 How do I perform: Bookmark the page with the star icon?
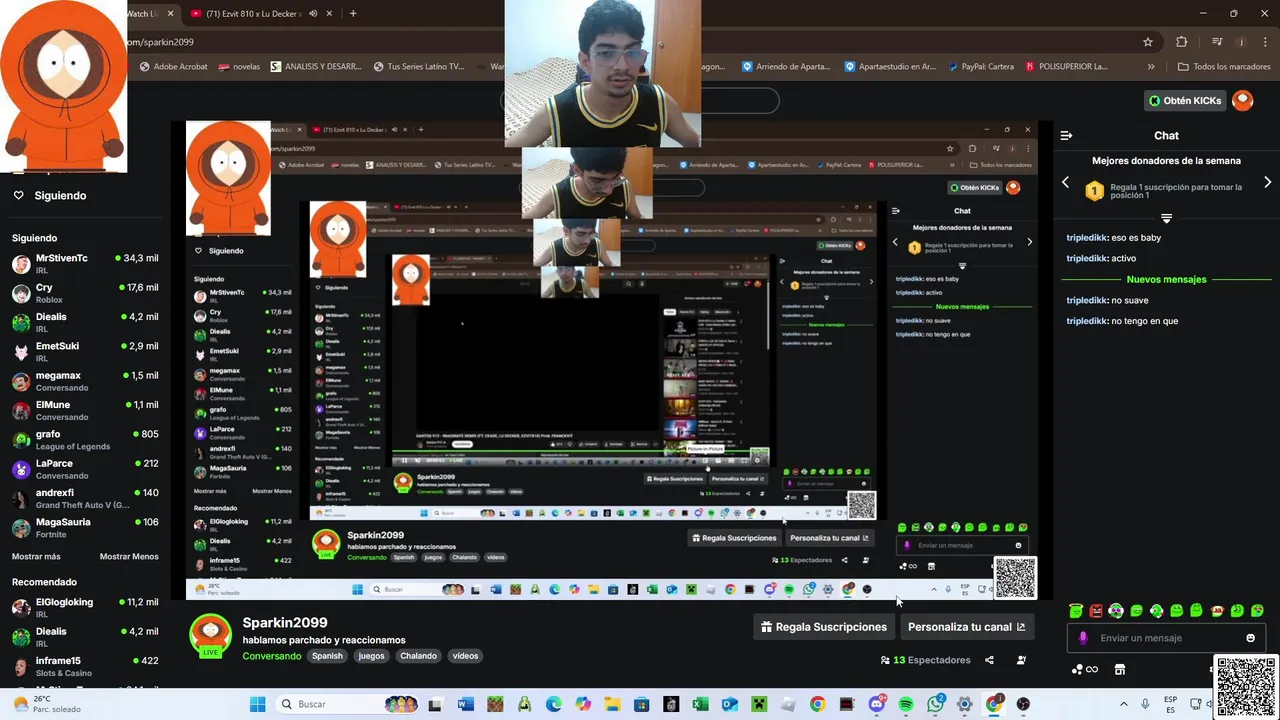point(1148,42)
